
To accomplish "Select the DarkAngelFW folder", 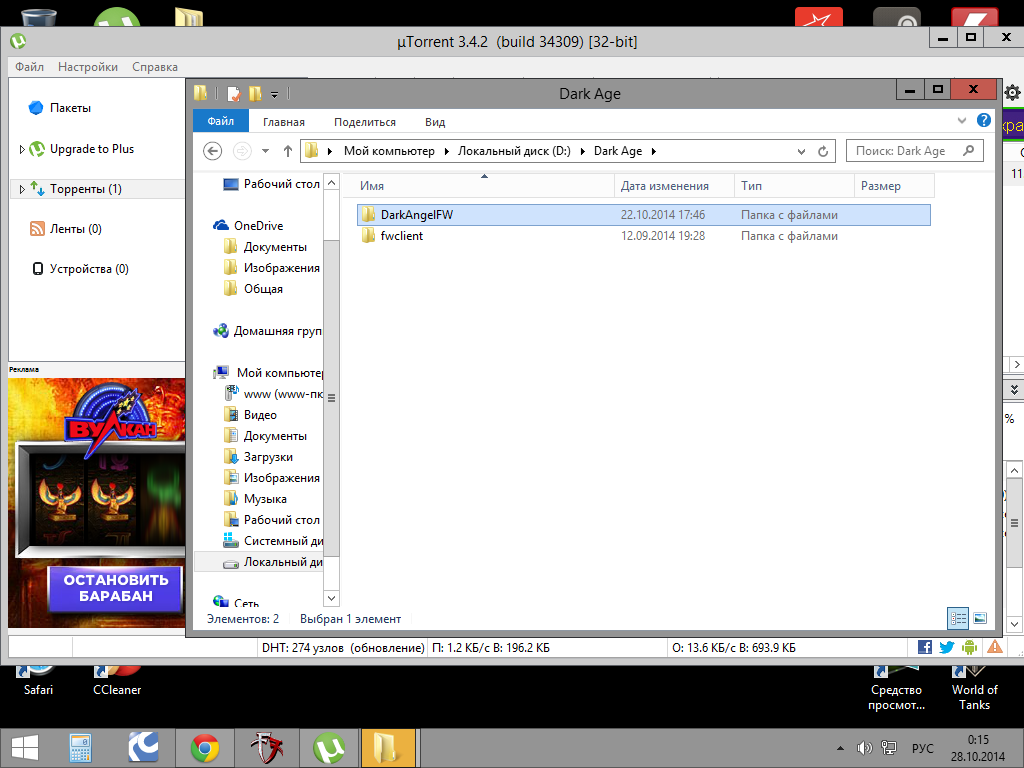I will (x=643, y=215).
